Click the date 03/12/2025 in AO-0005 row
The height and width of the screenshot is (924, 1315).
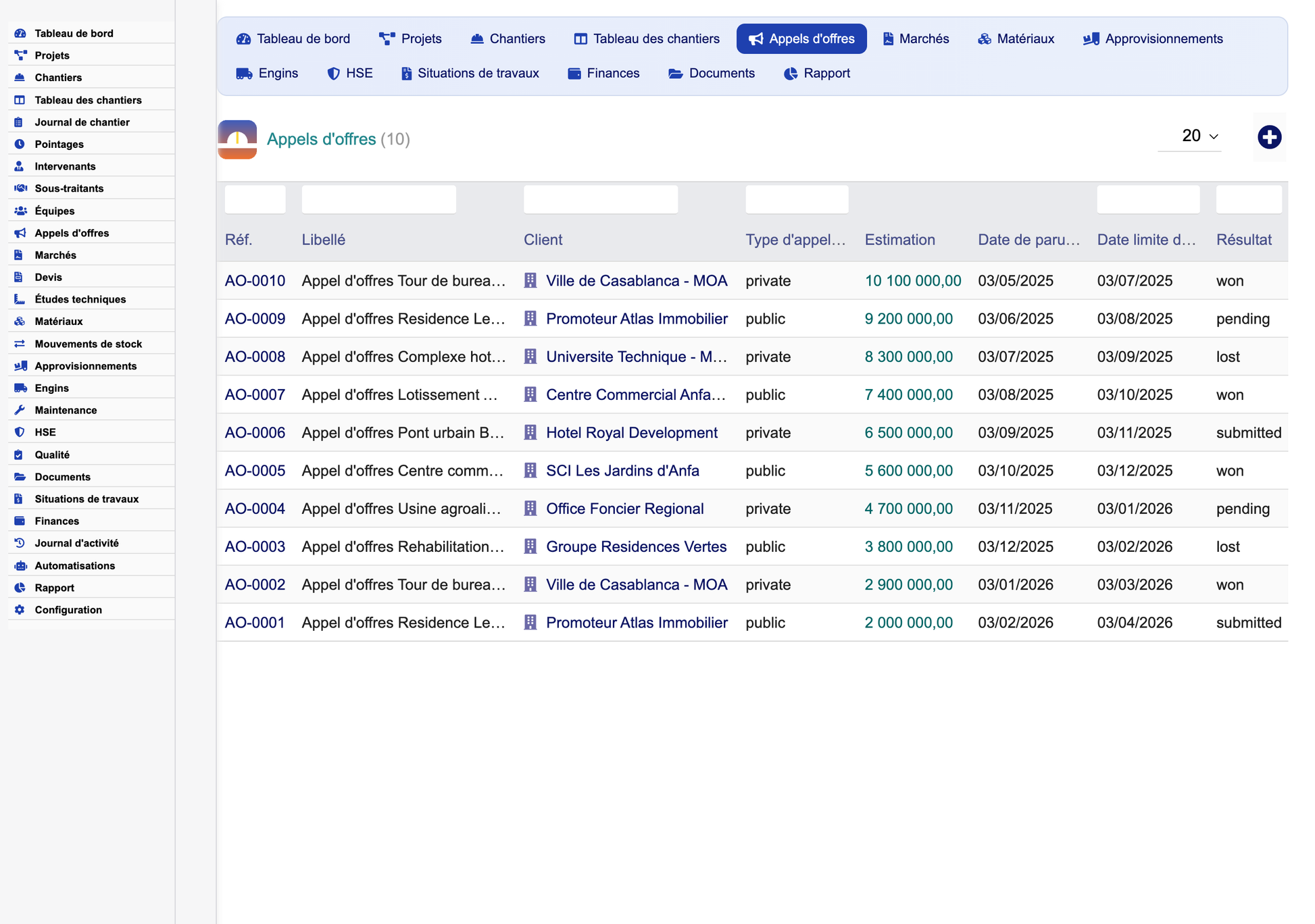click(1135, 471)
